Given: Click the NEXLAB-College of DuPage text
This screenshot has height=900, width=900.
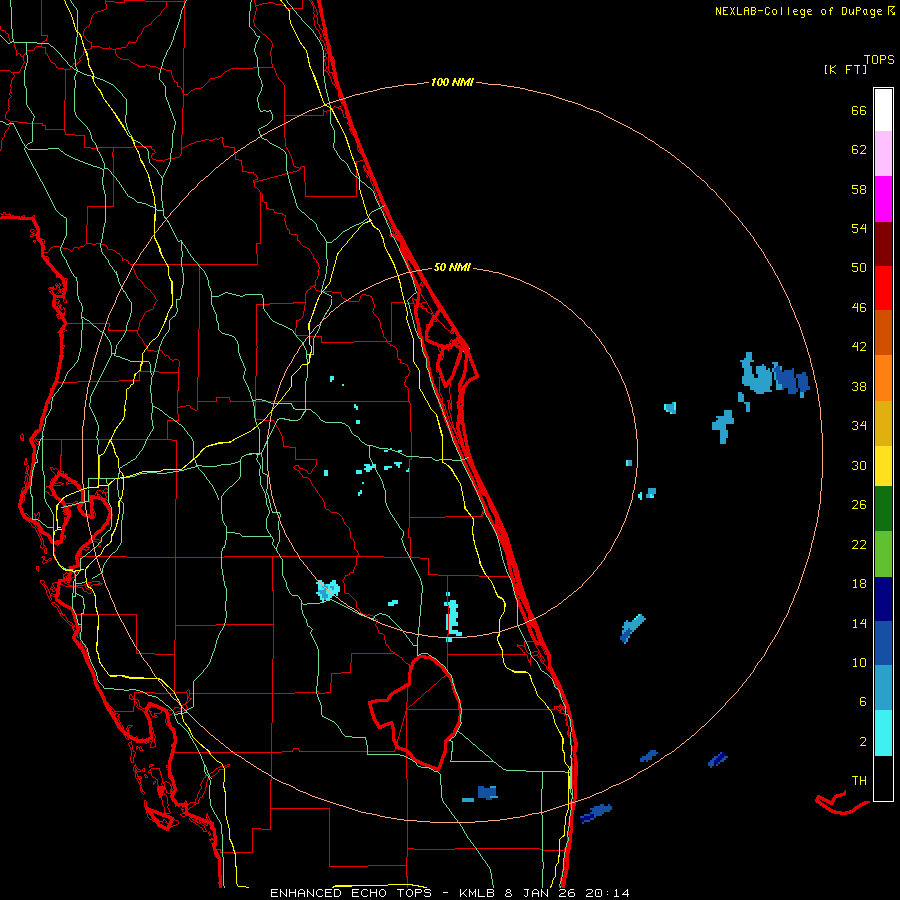Looking at the screenshot, I should [x=798, y=11].
